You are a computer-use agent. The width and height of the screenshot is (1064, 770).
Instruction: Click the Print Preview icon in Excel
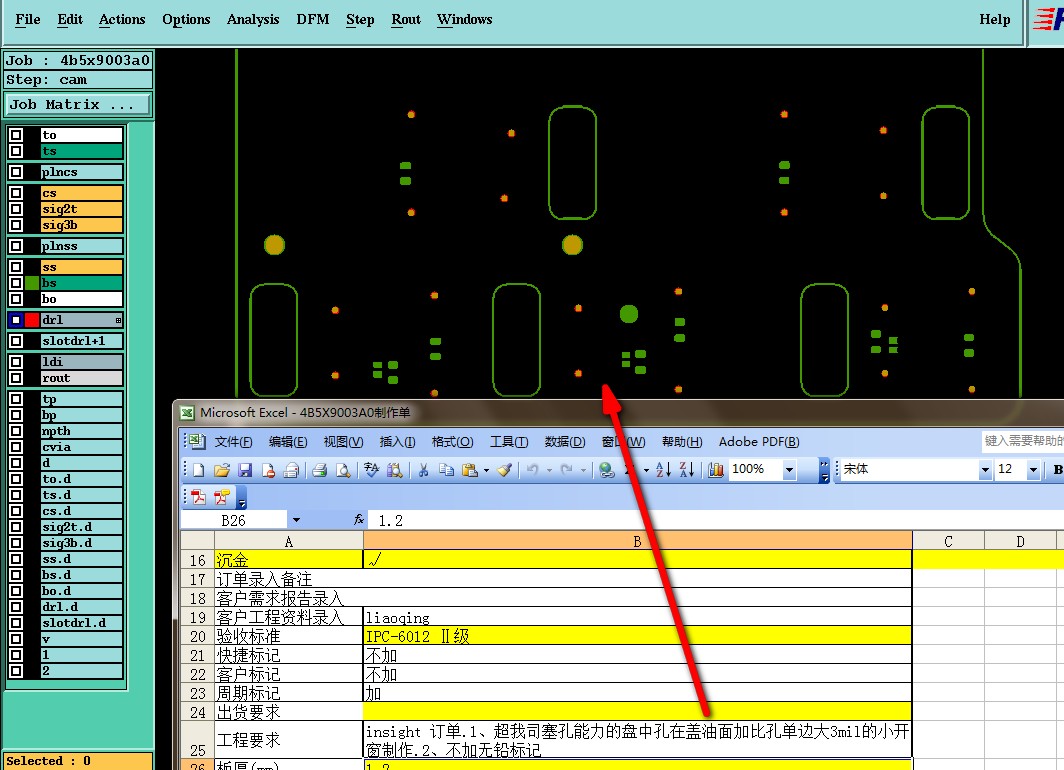coord(343,469)
